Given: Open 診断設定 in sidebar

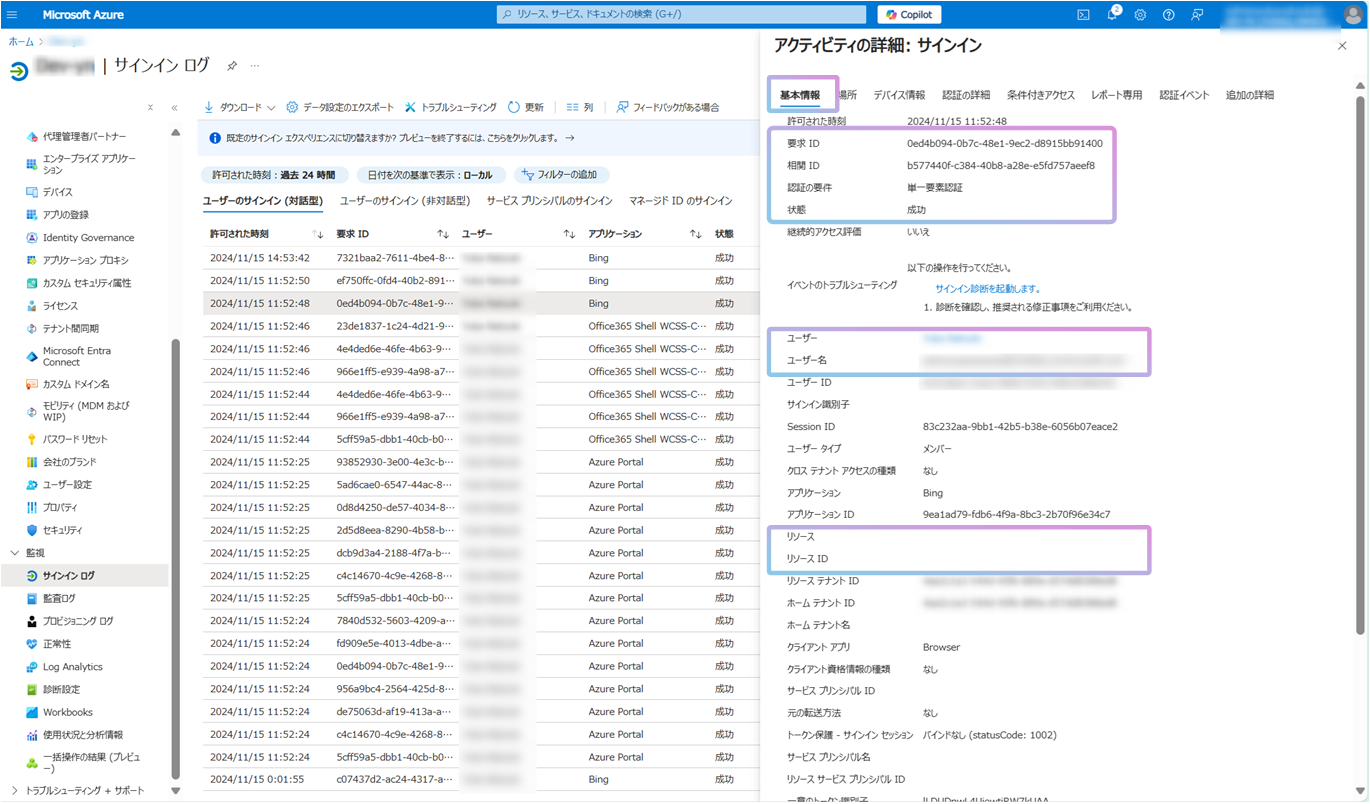Looking at the screenshot, I should (x=61, y=690).
